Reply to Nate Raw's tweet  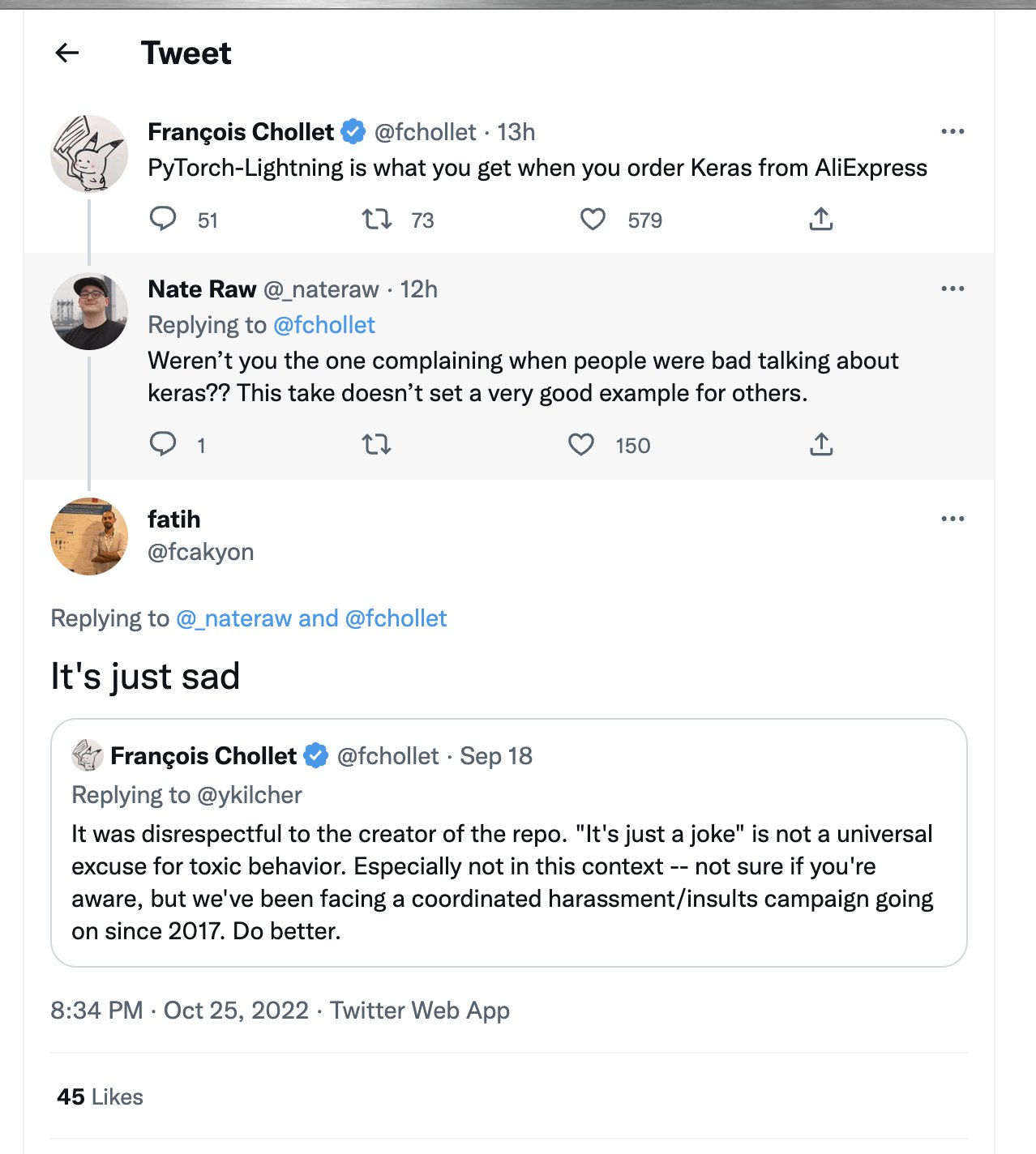163,444
